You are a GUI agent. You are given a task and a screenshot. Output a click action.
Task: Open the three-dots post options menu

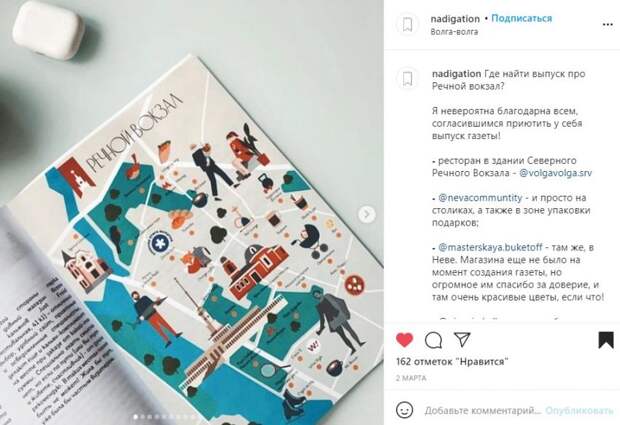tap(607, 25)
